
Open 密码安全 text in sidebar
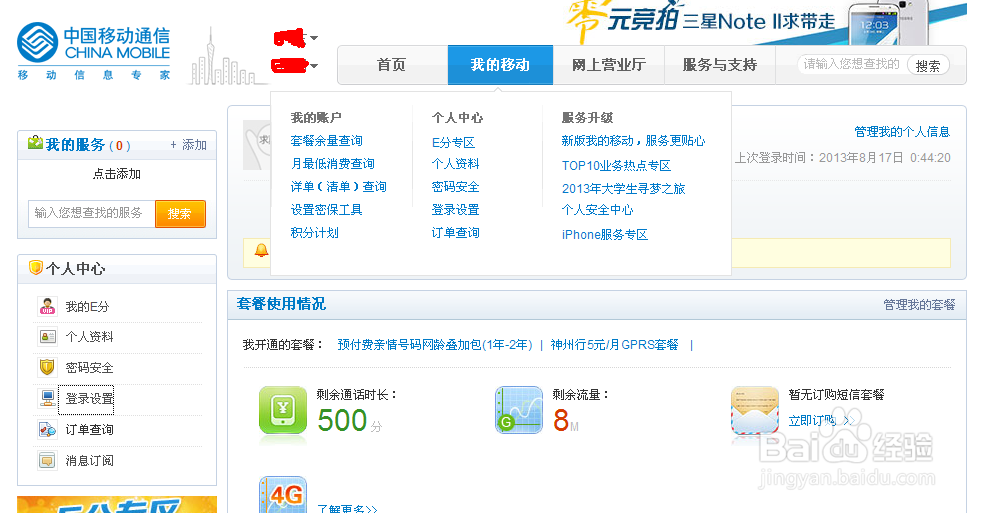click(x=90, y=367)
